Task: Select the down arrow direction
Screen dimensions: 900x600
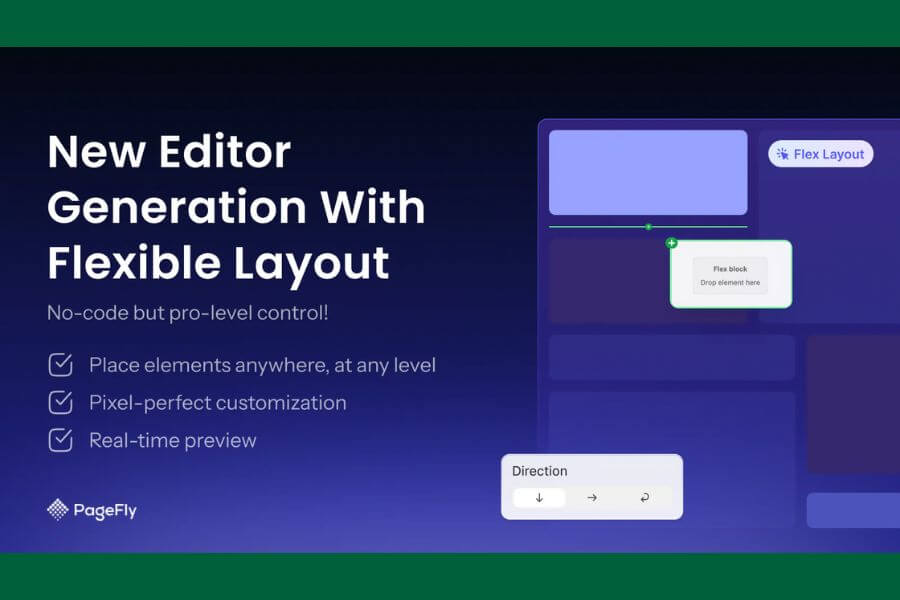Action: 539,497
